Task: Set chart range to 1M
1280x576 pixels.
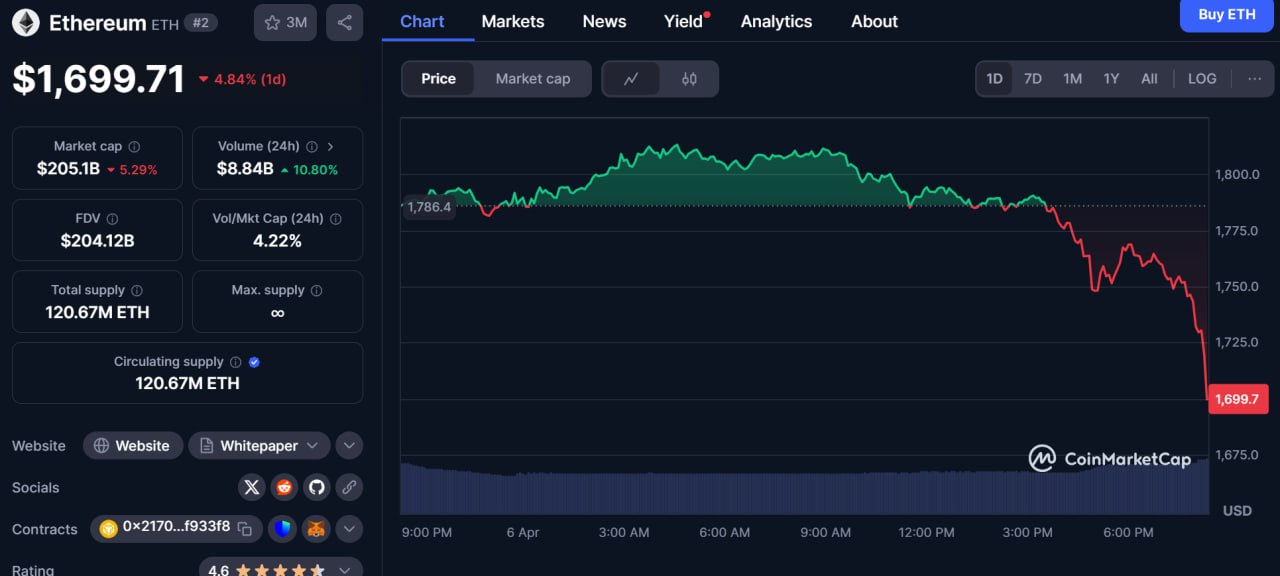Action: click(1072, 79)
